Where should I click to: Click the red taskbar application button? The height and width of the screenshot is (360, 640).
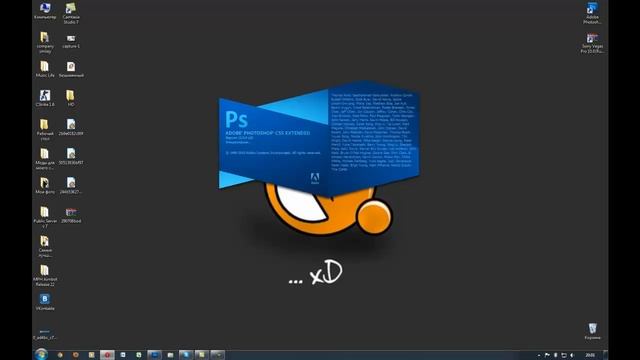107,355
